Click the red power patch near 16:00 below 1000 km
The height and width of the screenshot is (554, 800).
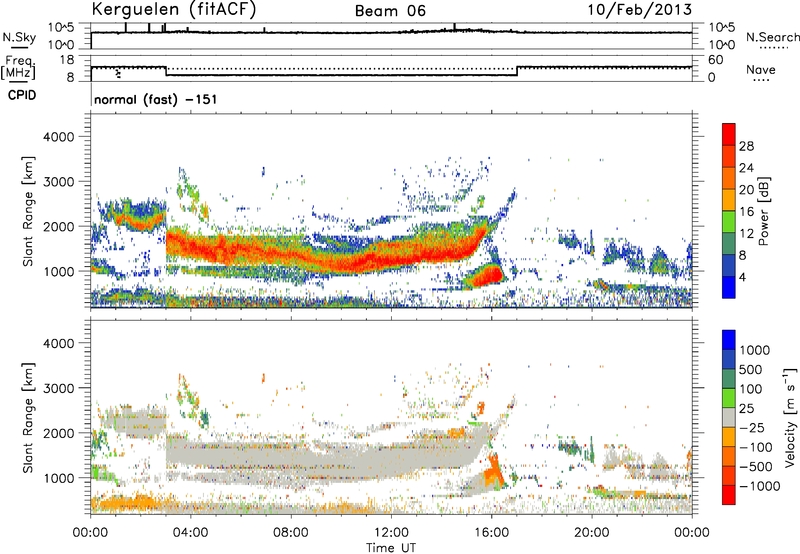485,276
